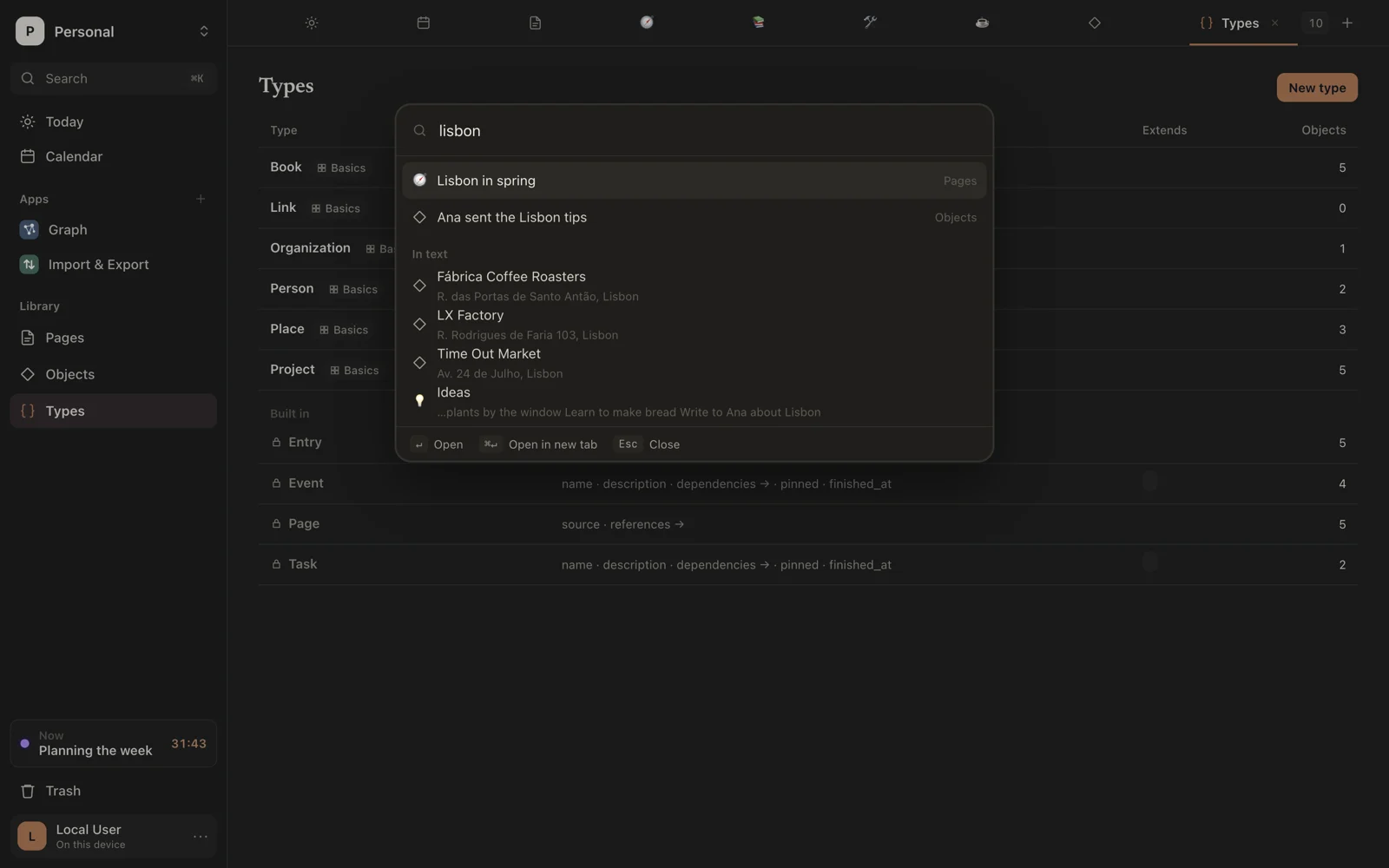Open the page document icon tab
Image resolution: width=1389 pixels, height=868 pixels.
point(535,23)
